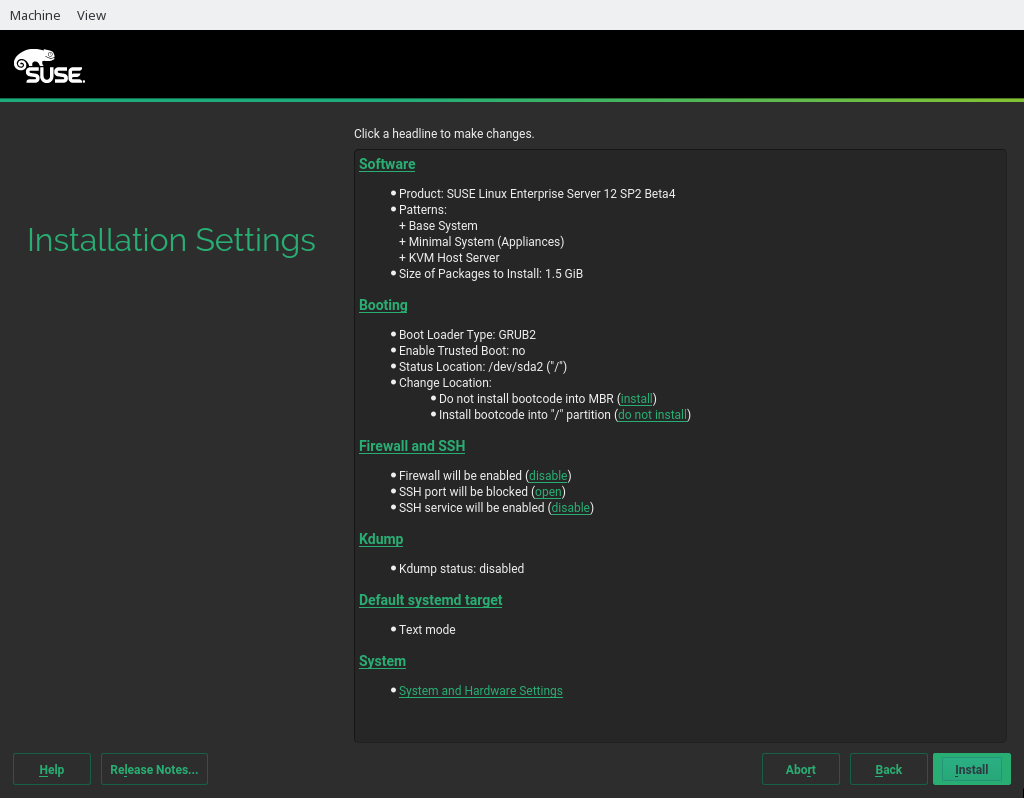This screenshot has height=798, width=1024.
Task: Go Back to the previous step
Action: click(888, 769)
